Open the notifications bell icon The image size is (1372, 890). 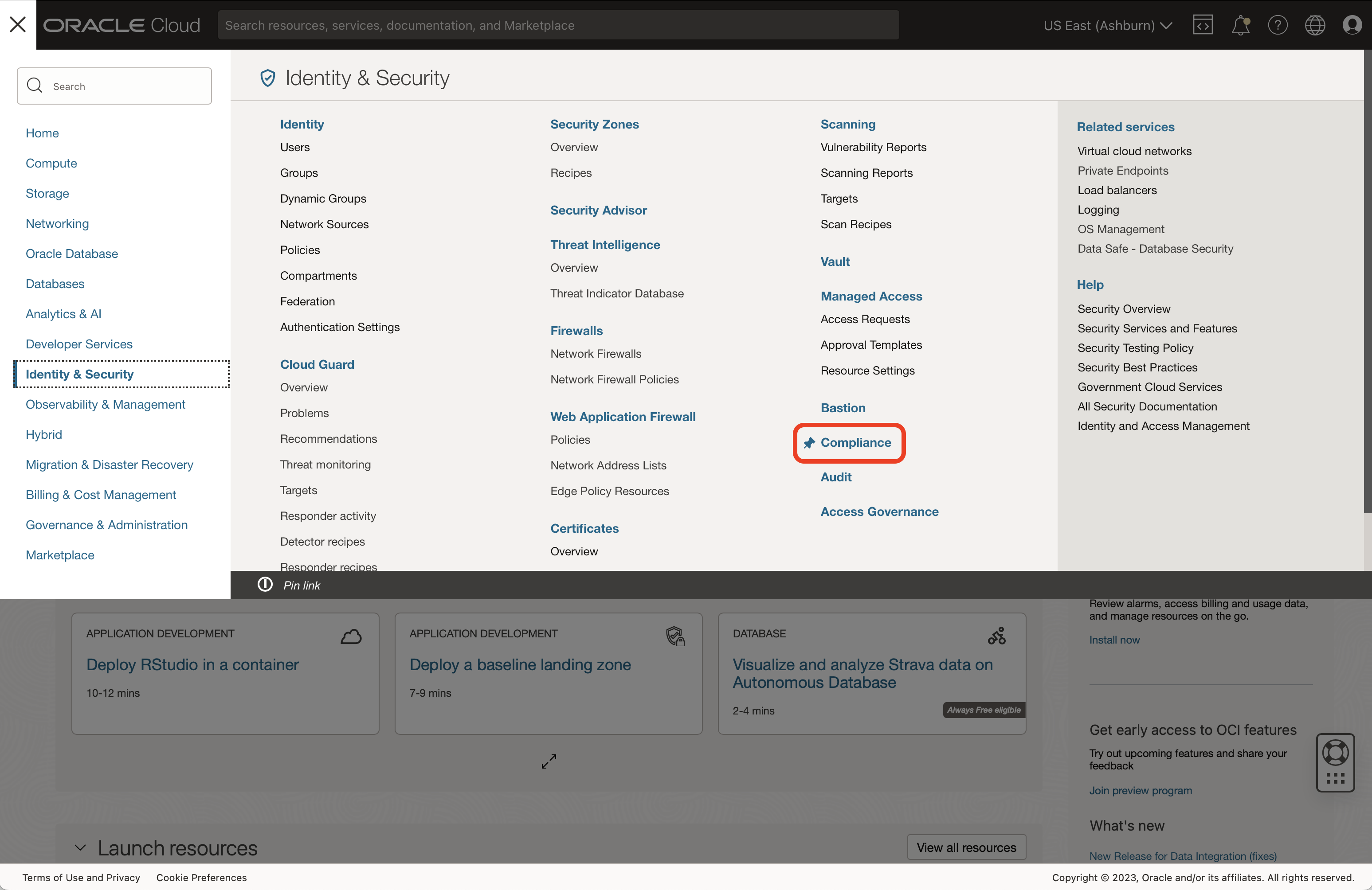coord(1241,25)
